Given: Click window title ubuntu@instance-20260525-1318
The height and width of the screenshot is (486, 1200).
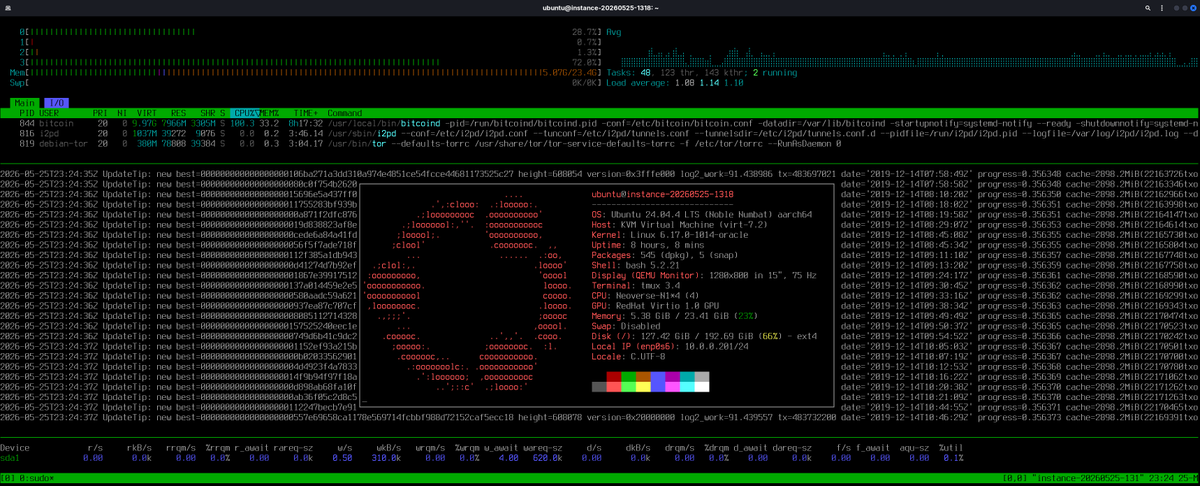Looking at the screenshot, I should point(600,8).
